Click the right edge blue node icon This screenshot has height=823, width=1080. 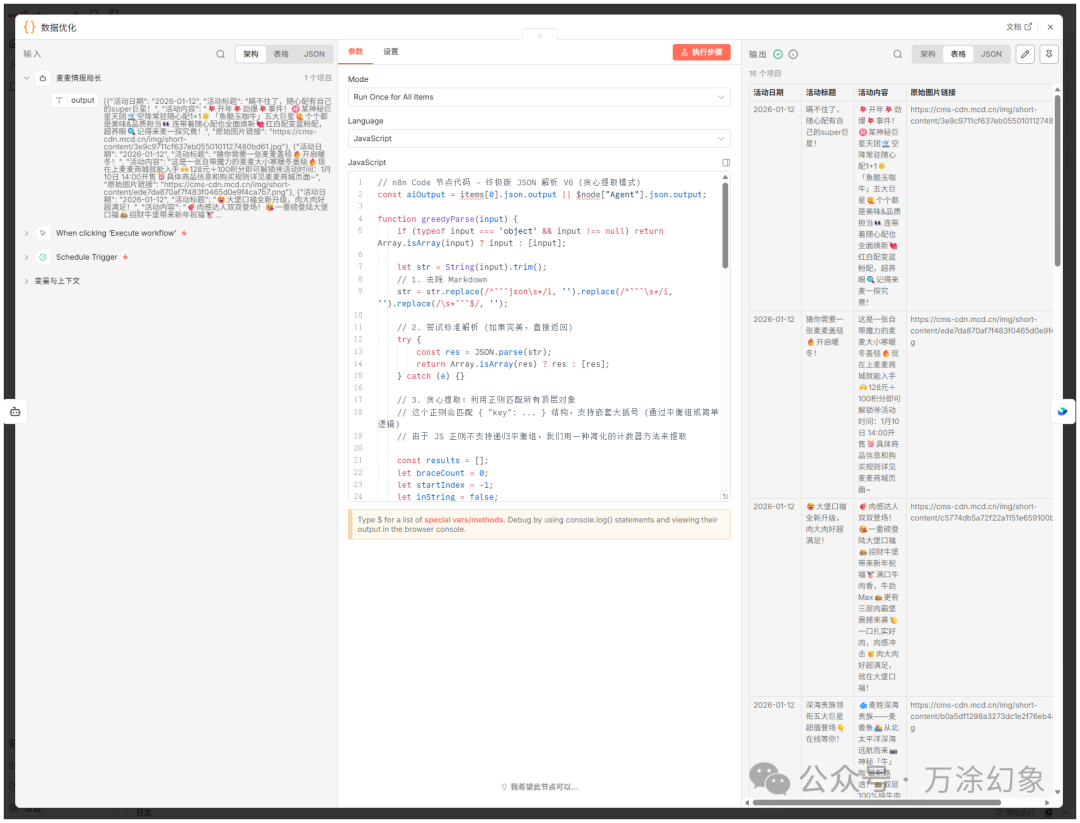click(1063, 410)
